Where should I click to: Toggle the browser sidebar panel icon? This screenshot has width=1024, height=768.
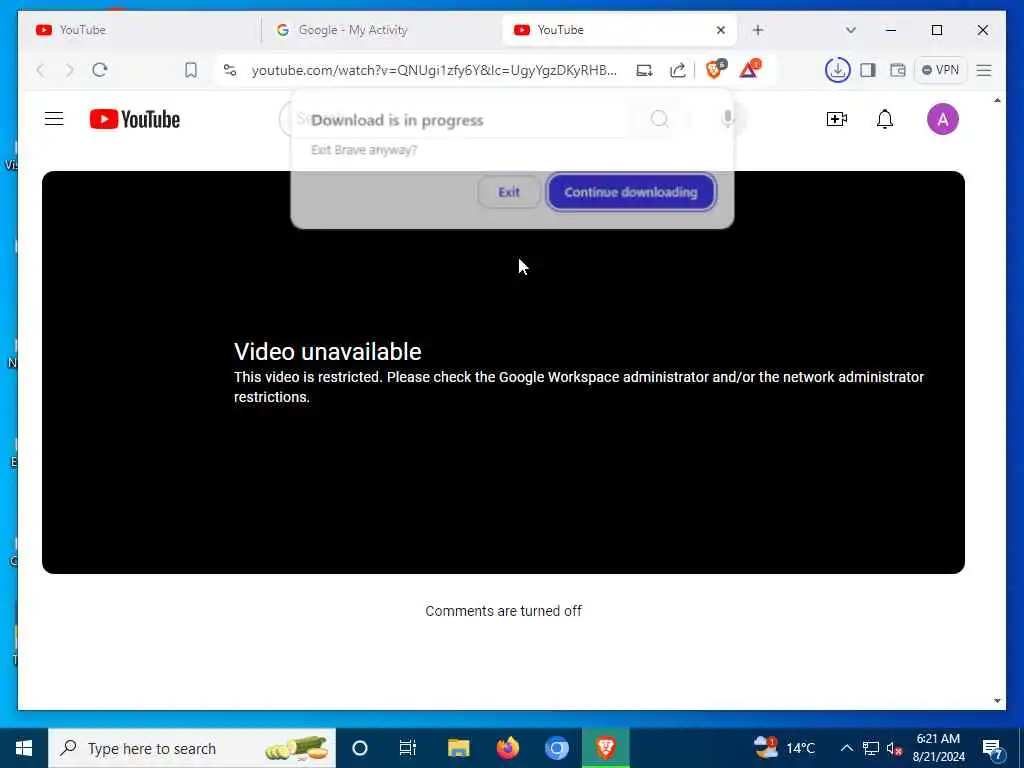[867, 70]
